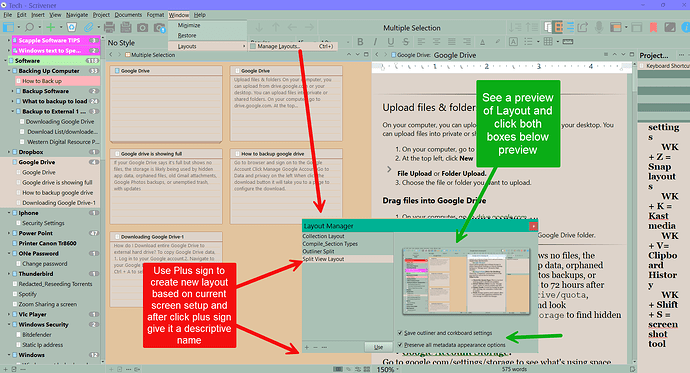This screenshot has height=373, width=690.
Task: Expand the Vlc Player folder
Action: [x=9, y=314]
